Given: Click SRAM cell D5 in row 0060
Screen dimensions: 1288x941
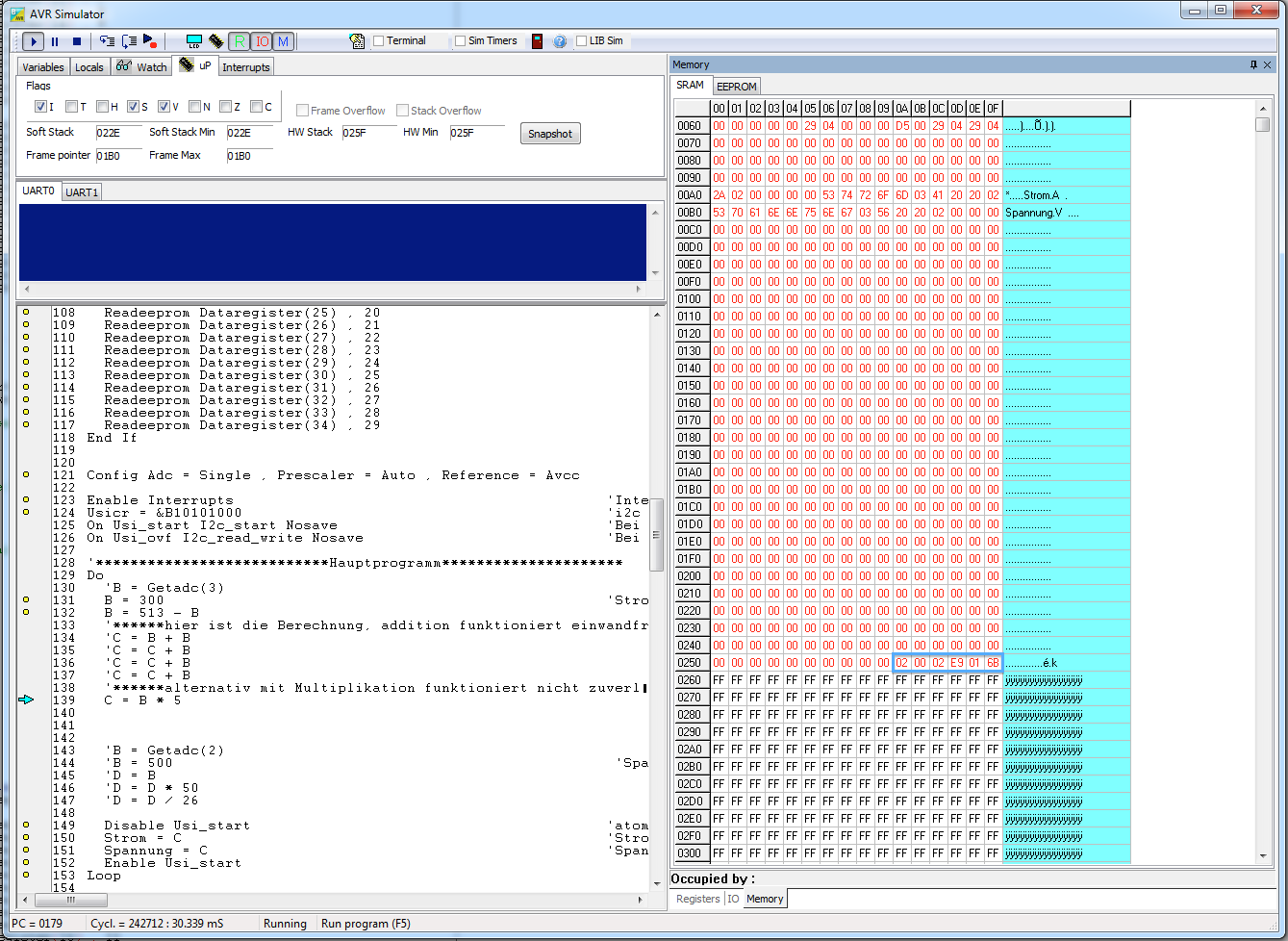Looking at the screenshot, I should [x=901, y=126].
